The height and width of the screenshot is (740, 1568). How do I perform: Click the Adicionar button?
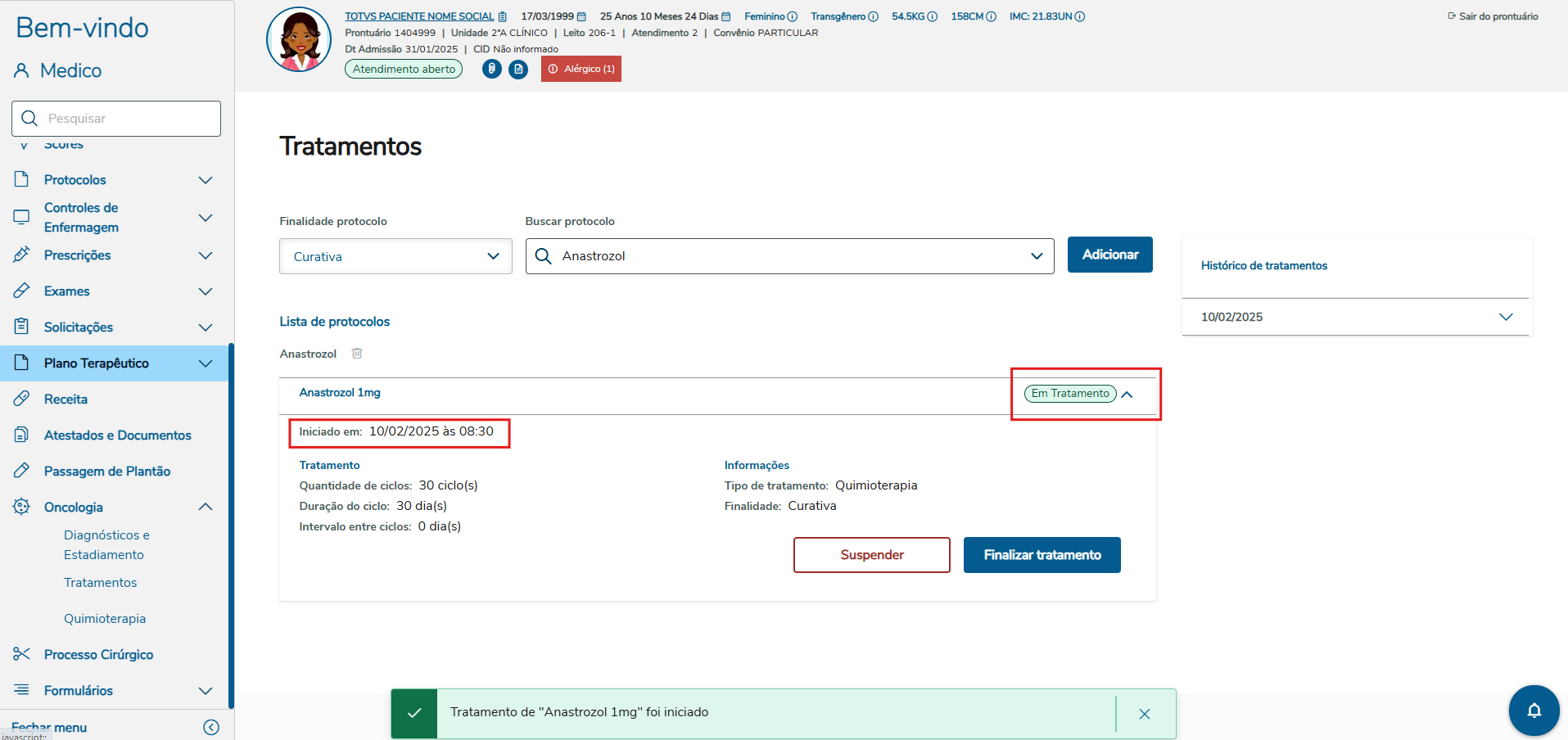1109,255
